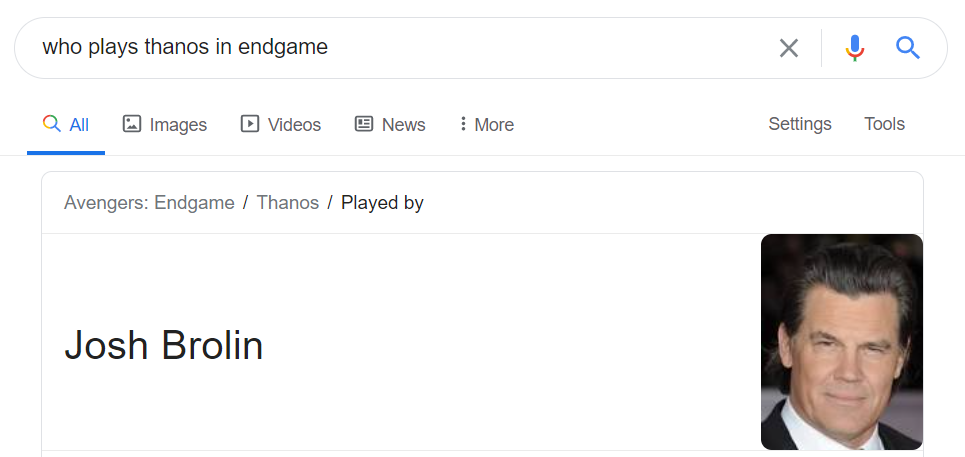The image size is (965, 457).
Task: Open the Settings menu
Action: [799, 124]
